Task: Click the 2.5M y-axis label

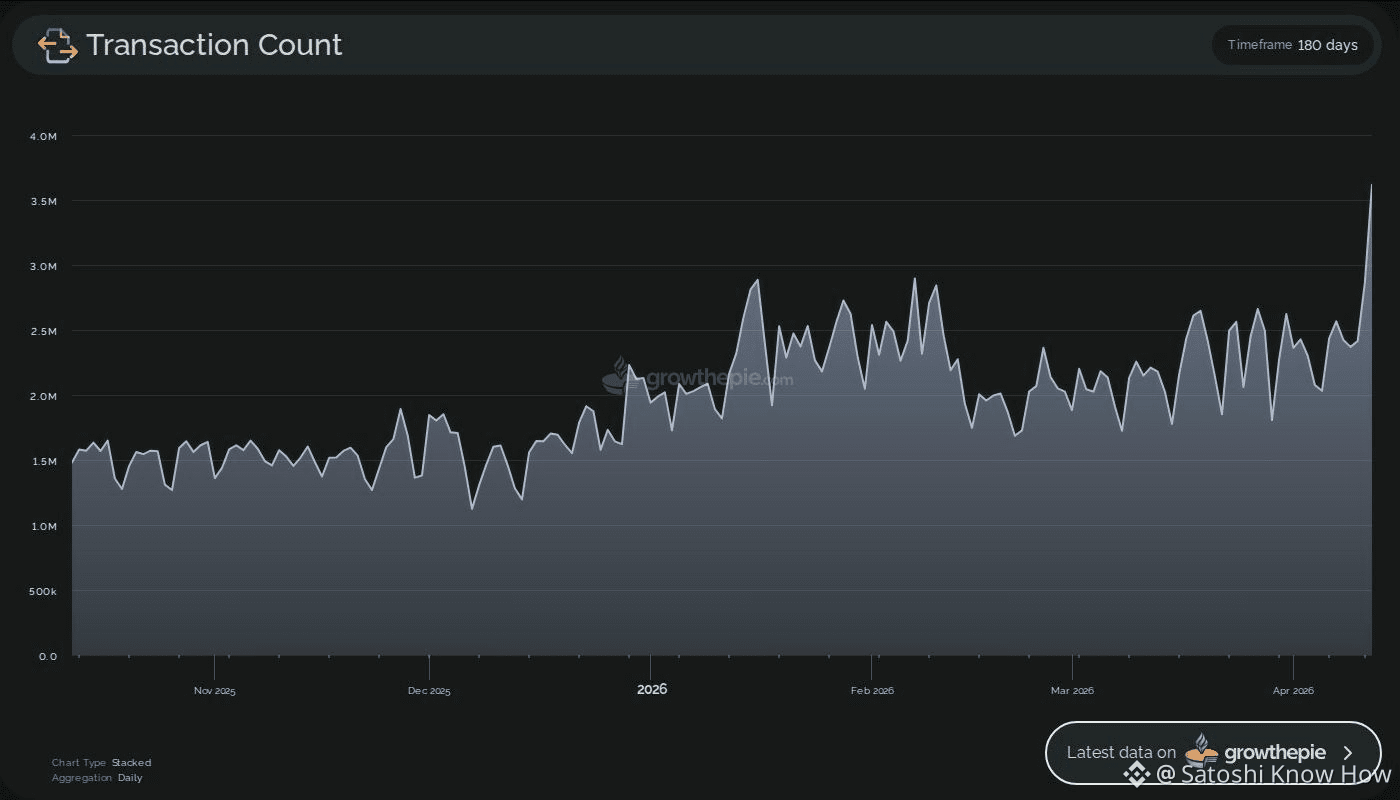Action: (44, 331)
